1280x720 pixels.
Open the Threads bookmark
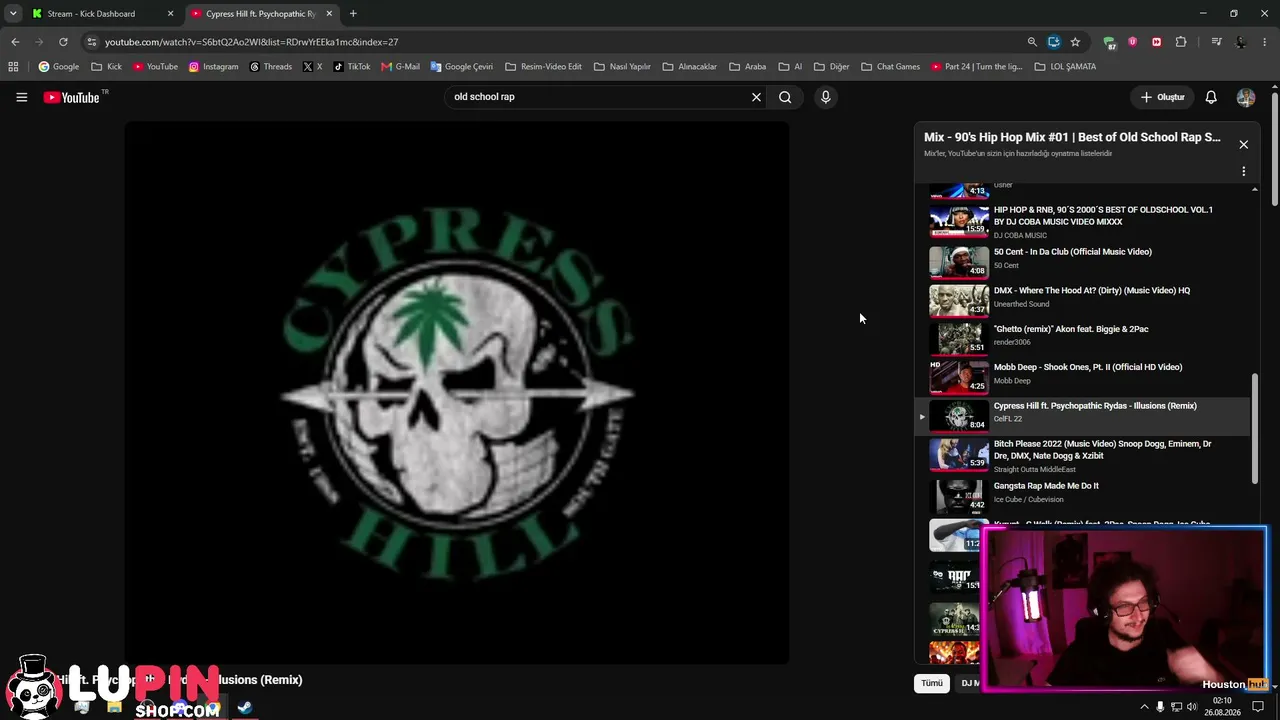tap(271, 67)
